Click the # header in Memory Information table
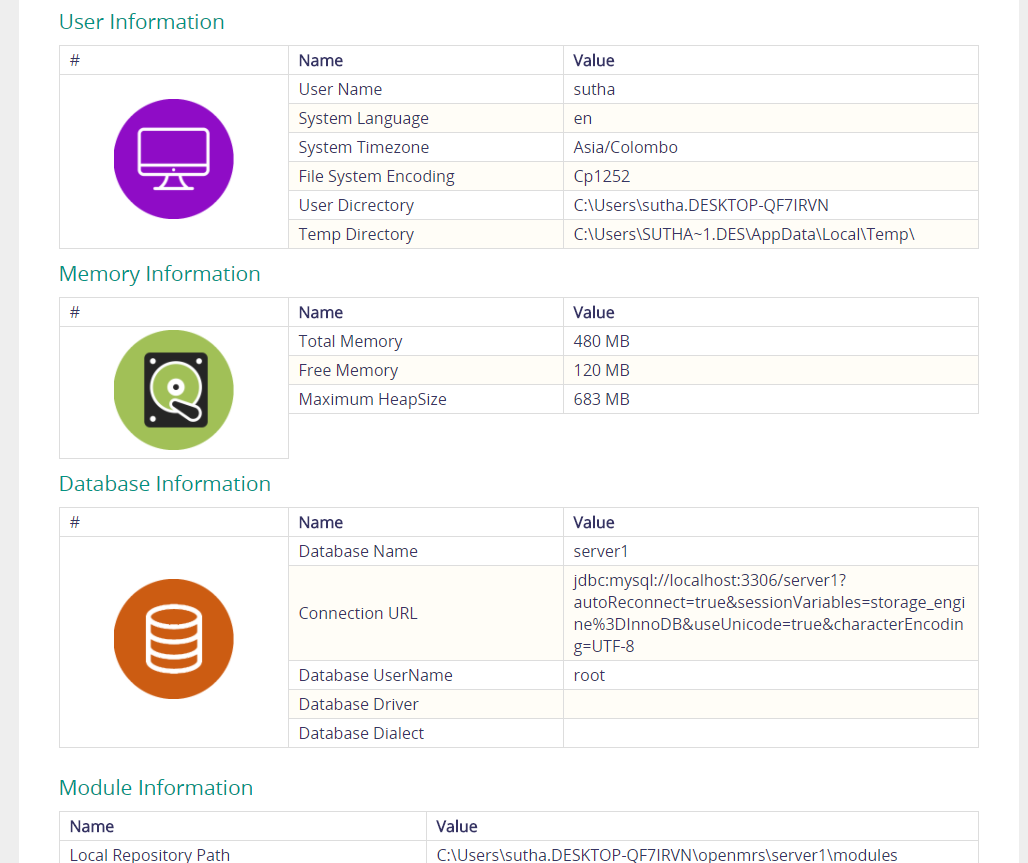This screenshot has height=863, width=1028. [x=75, y=312]
